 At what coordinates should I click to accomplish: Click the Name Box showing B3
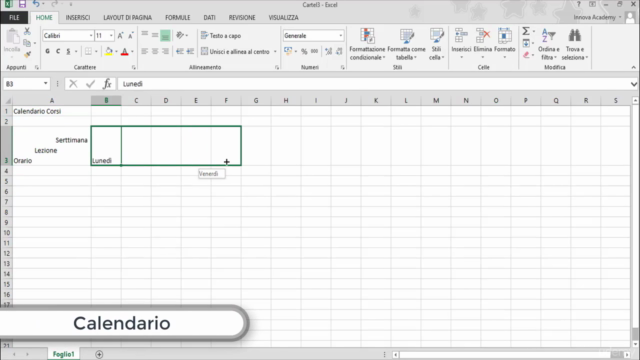(23, 84)
